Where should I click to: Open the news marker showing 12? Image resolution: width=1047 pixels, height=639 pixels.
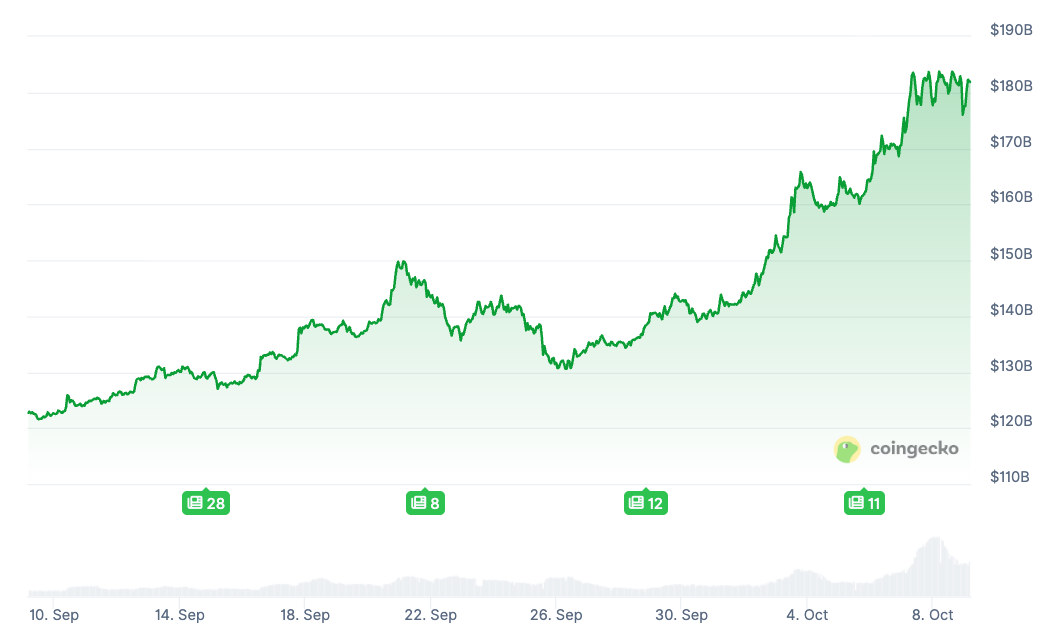645,503
